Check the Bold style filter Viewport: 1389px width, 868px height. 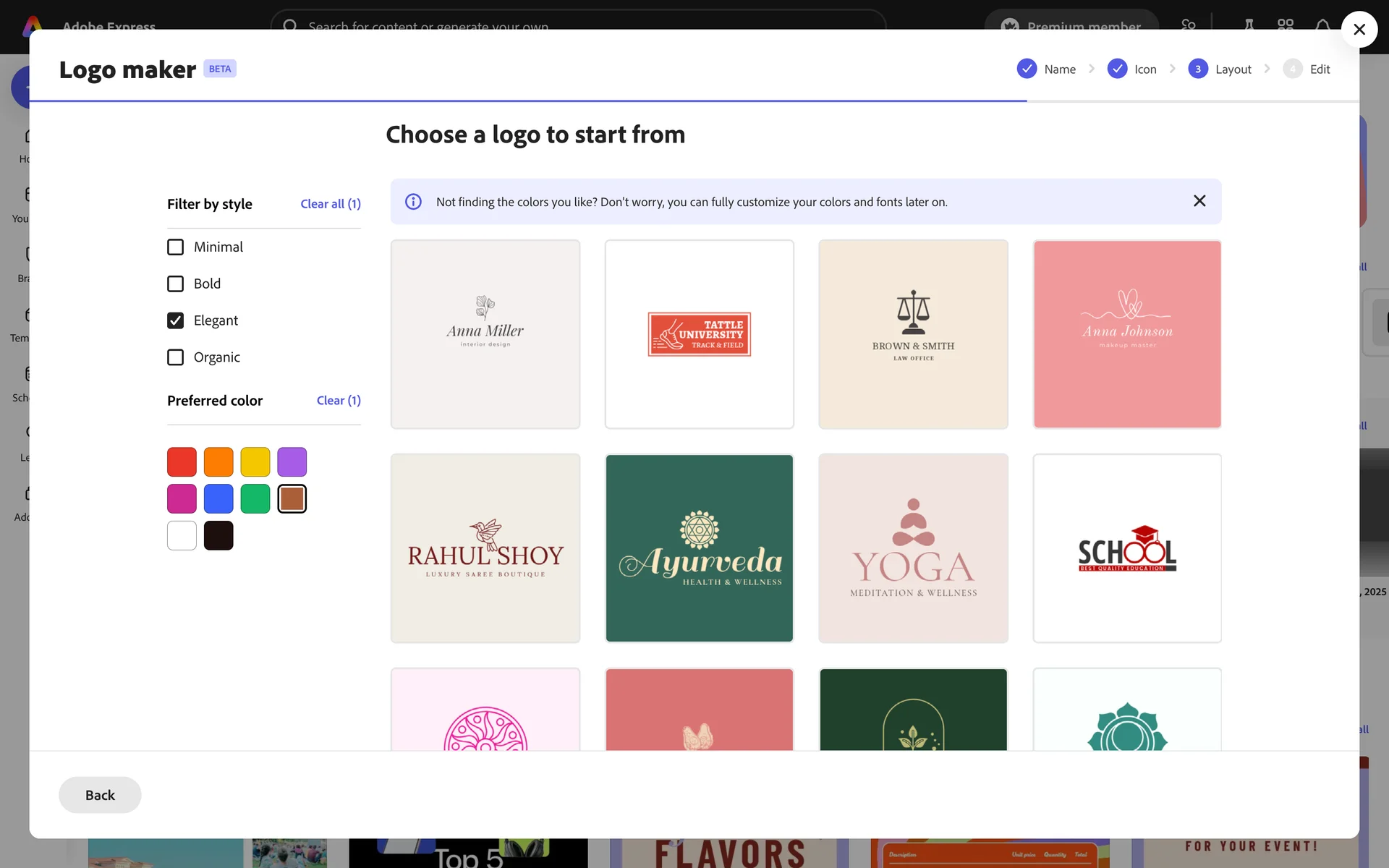point(175,284)
